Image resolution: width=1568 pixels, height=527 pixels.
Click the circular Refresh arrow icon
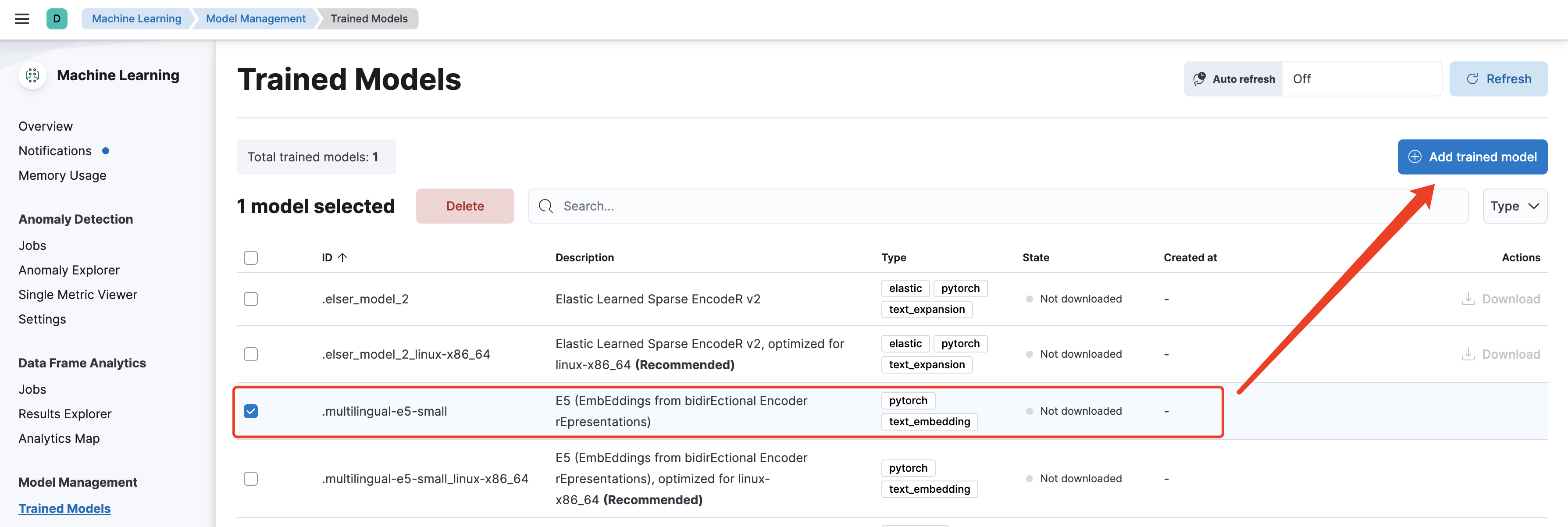click(x=1472, y=79)
